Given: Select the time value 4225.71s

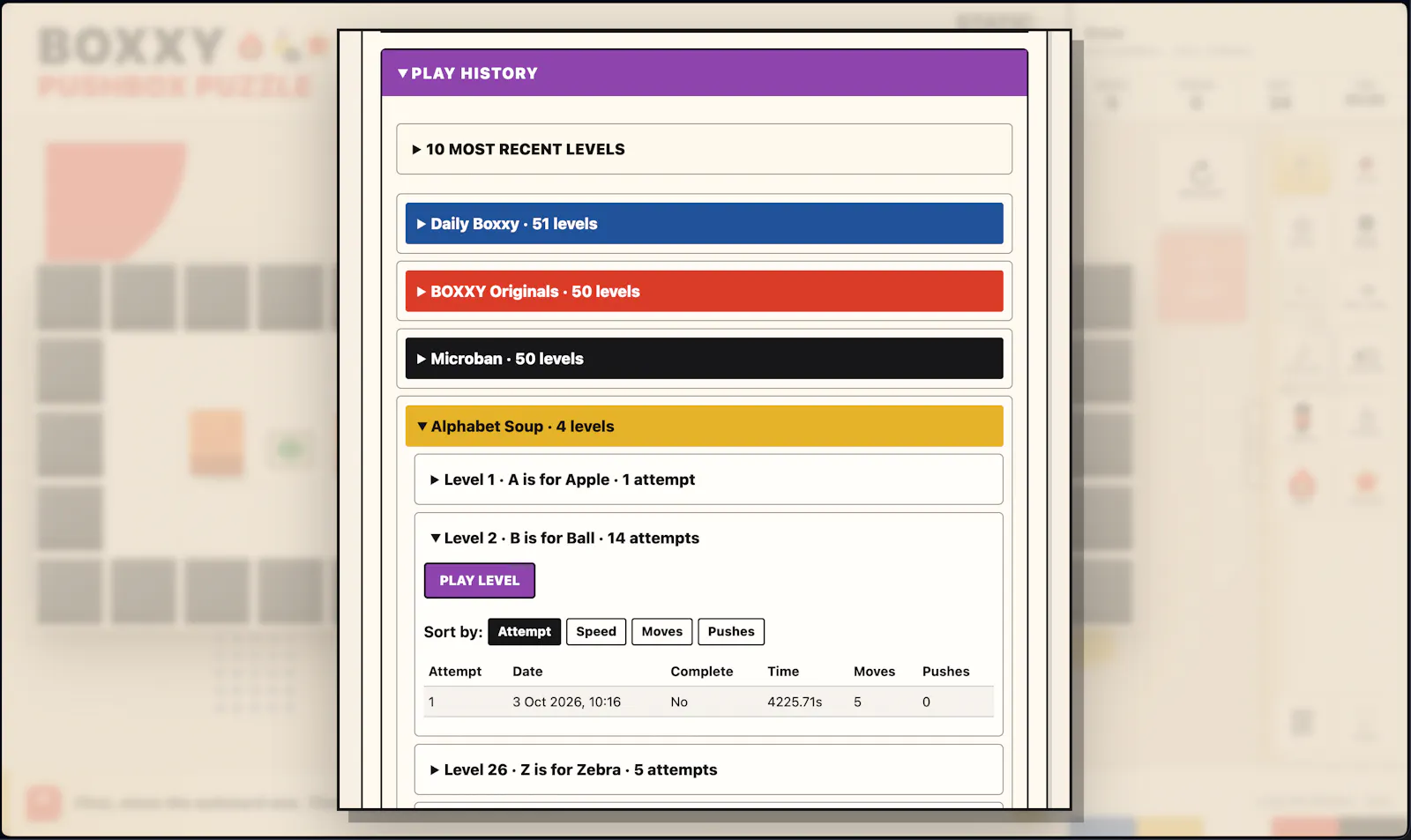Looking at the screenshot, I should coord(795,702).
